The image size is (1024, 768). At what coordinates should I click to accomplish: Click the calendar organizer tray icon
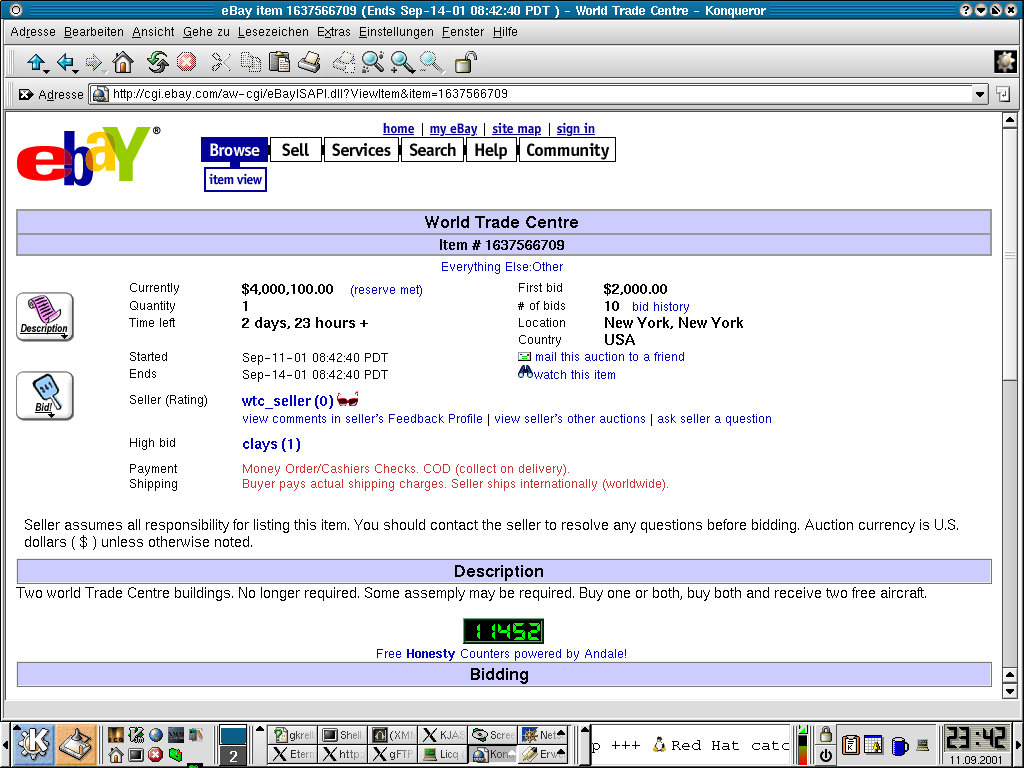coord(874,745)
